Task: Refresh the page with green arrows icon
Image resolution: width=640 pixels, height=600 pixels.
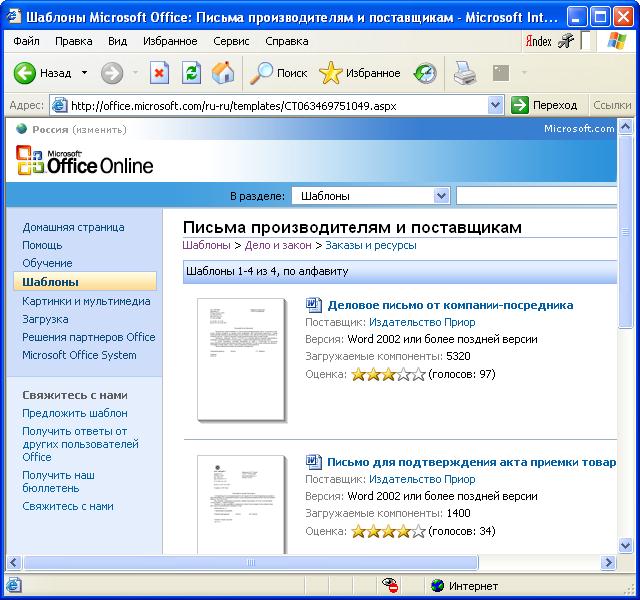Action: click(x=191, y=73)
